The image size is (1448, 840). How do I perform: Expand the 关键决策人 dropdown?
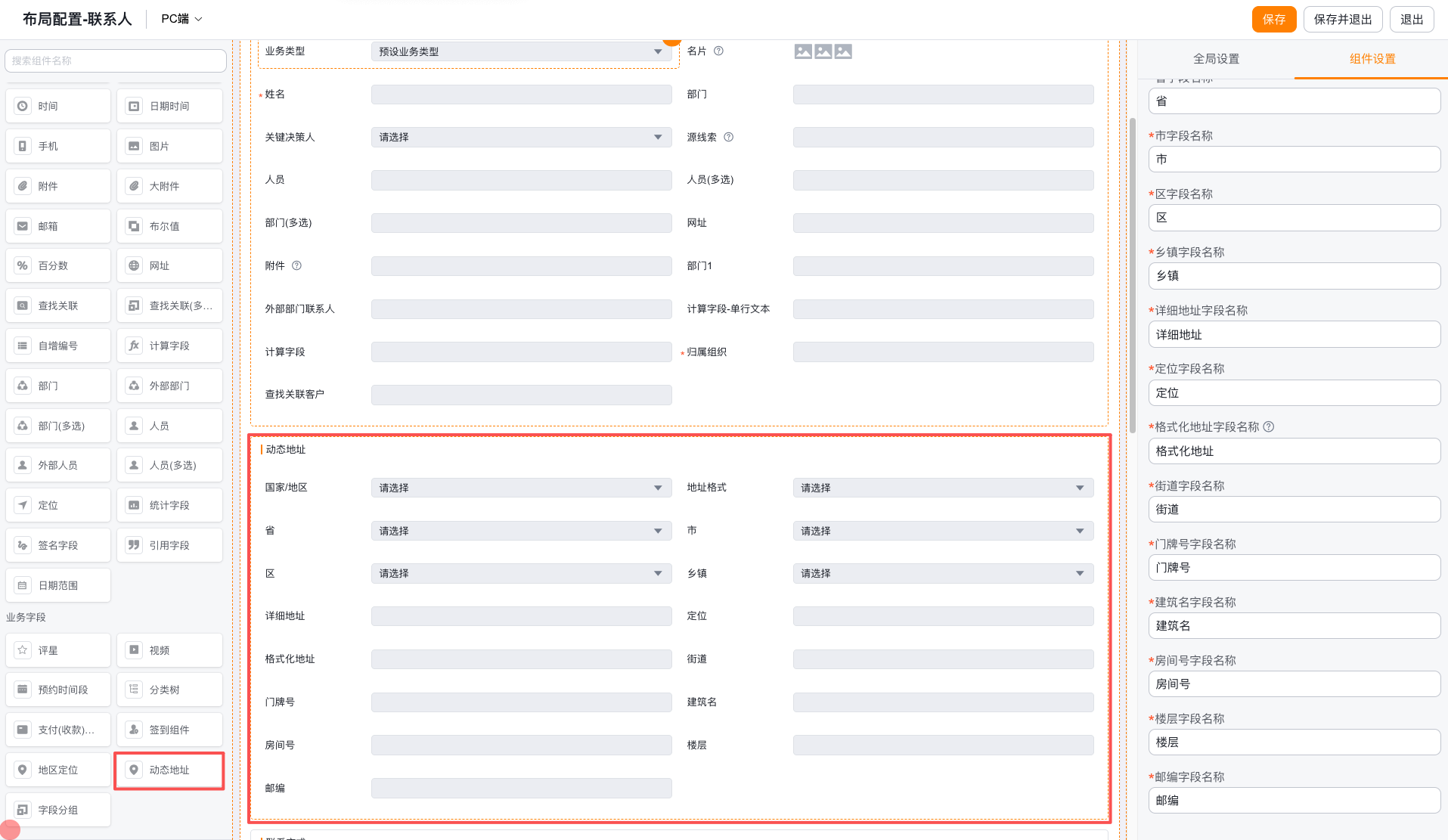[x=521, y=138]
